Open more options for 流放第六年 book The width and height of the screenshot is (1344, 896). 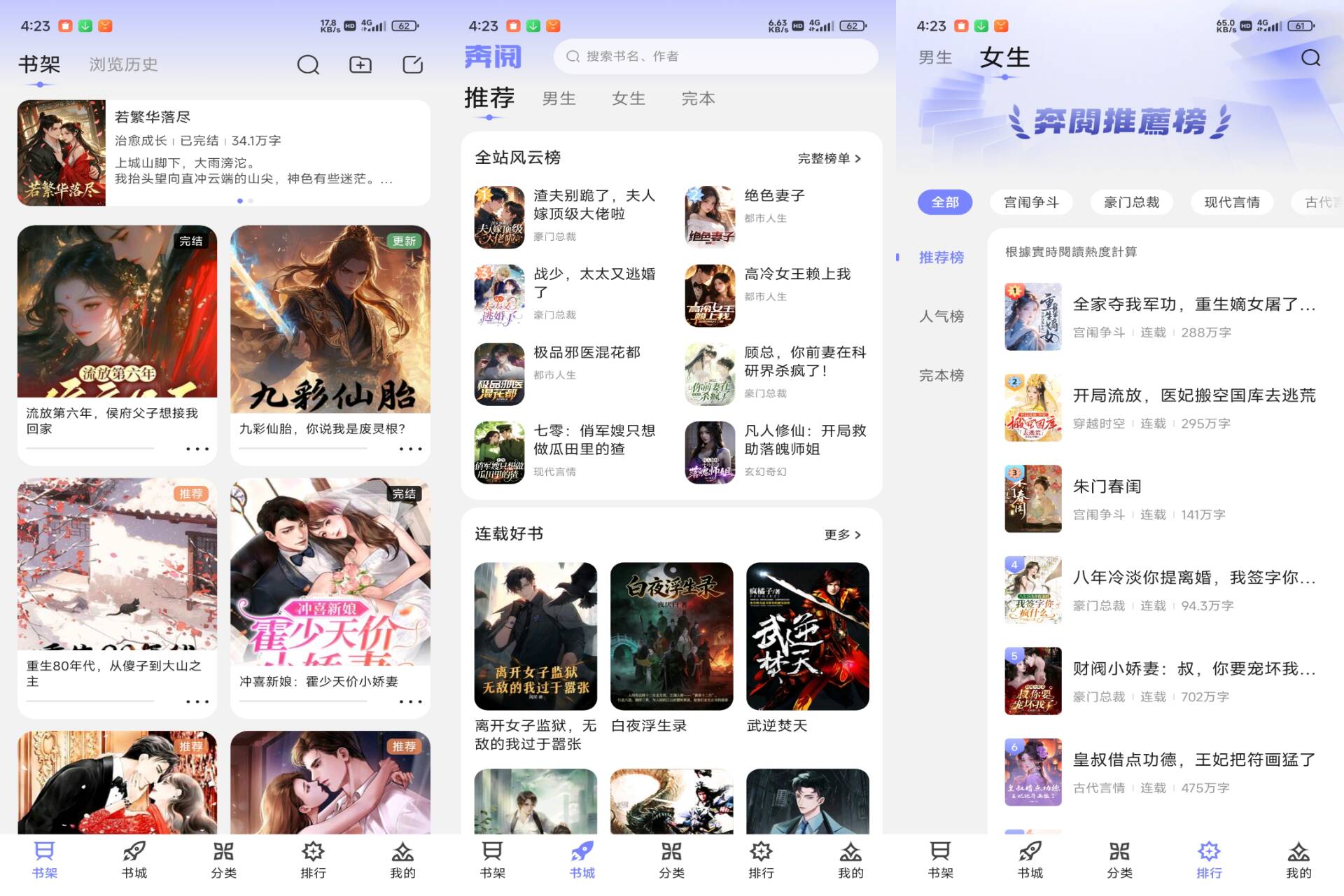pyautogui.click(x=197, y=449)
